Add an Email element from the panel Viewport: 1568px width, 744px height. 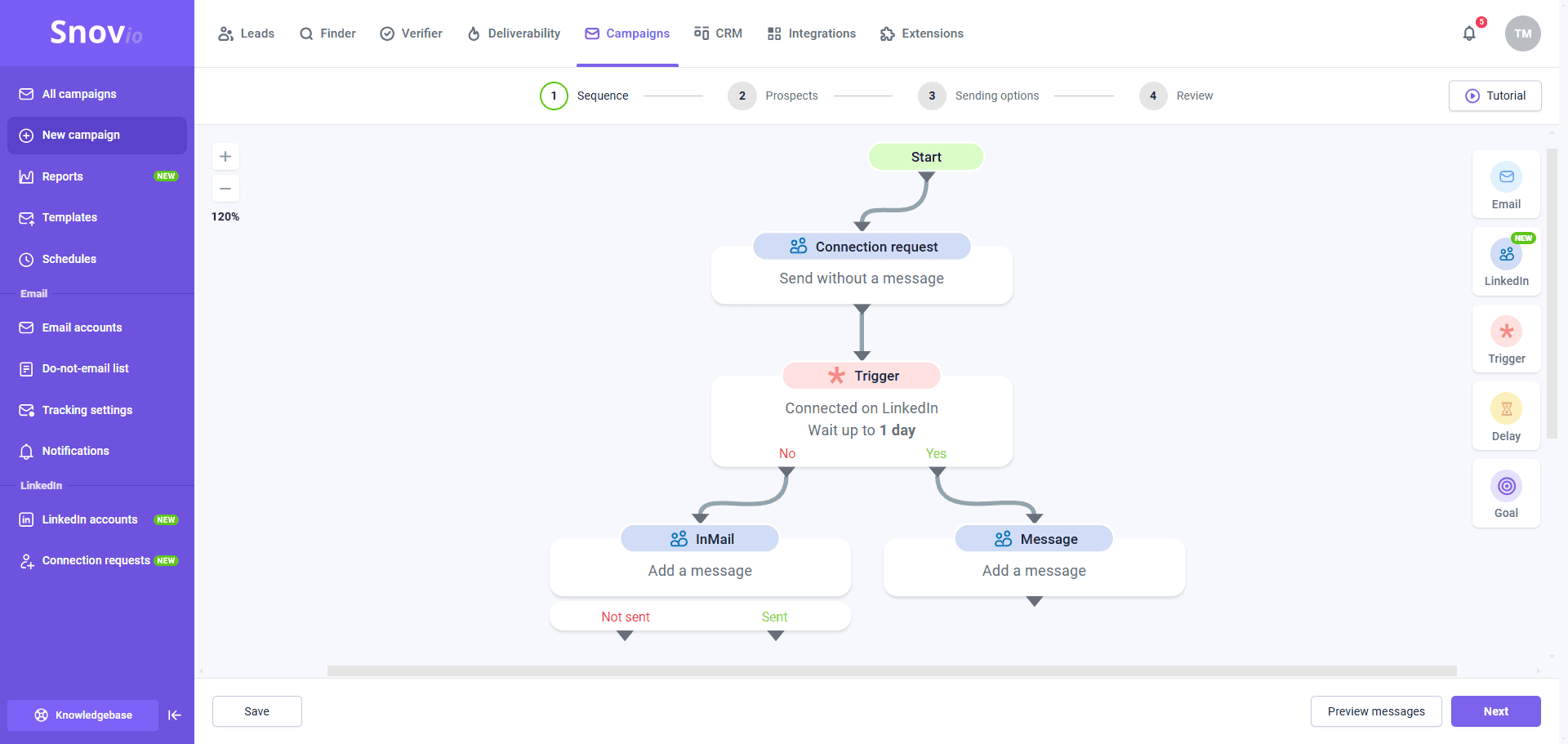1506,185
